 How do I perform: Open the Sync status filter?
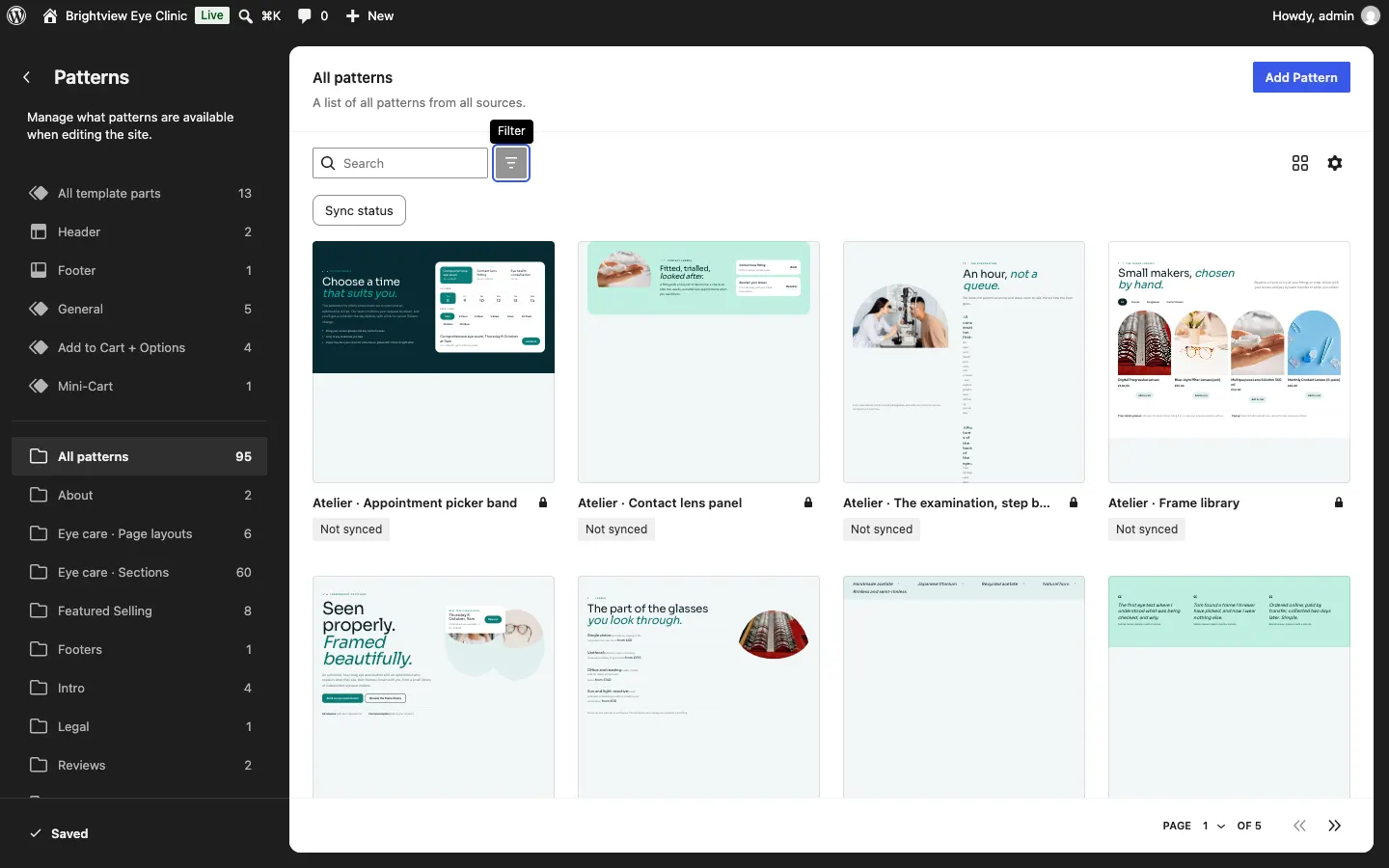pyautogui.click(x=359, y=210)
